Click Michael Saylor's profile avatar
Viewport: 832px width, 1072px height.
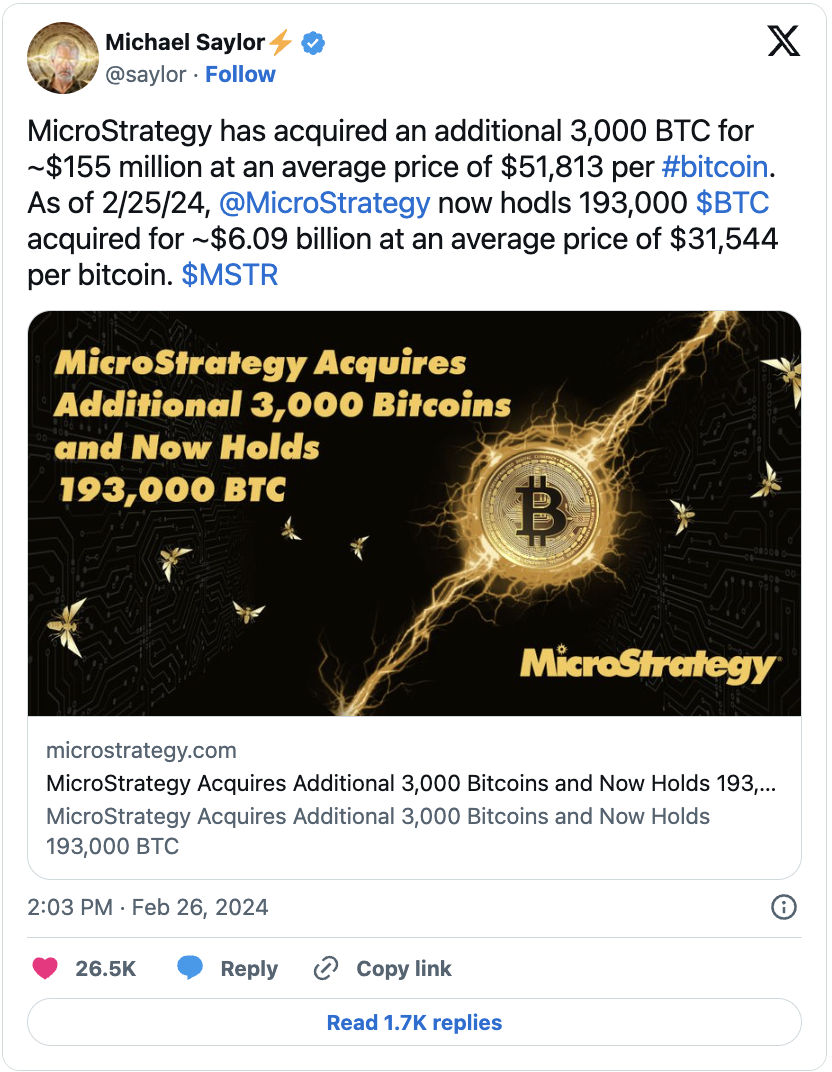click(x=61, y=58)
